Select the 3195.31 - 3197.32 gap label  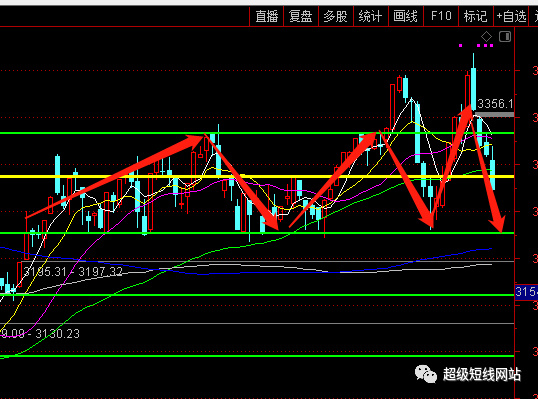tap(73, 272)
